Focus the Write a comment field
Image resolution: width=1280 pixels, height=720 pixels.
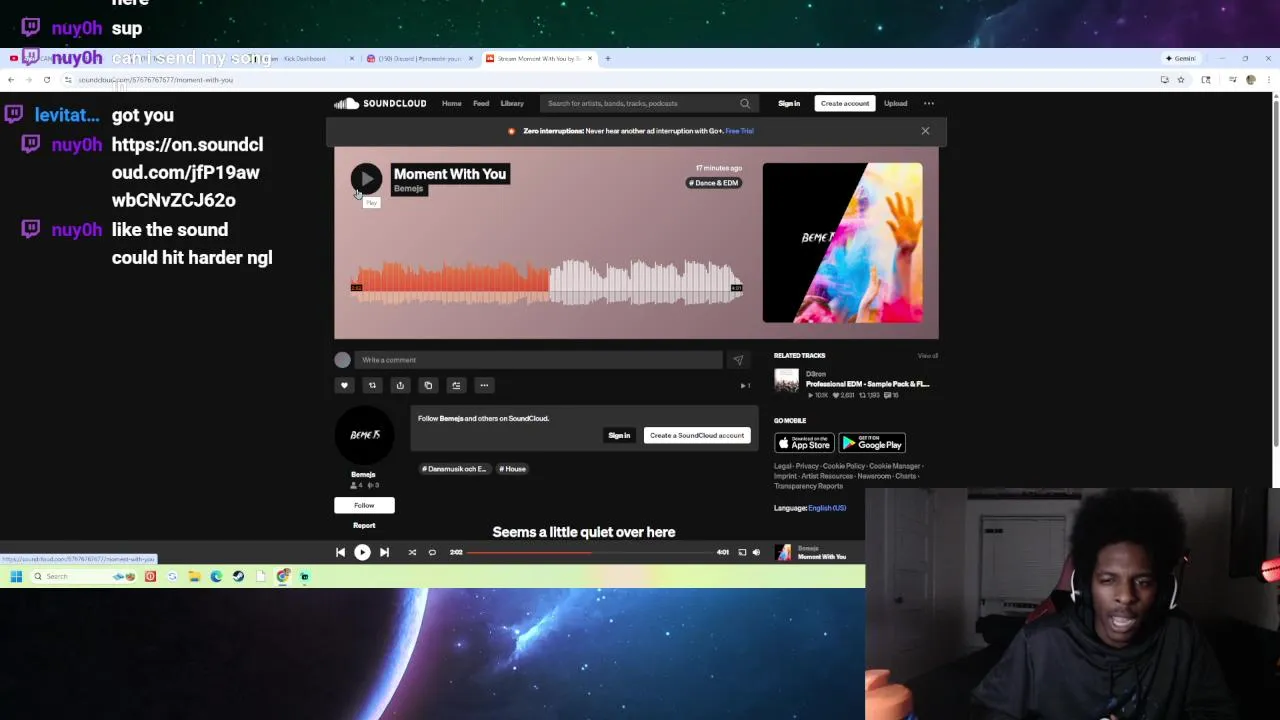538,360
